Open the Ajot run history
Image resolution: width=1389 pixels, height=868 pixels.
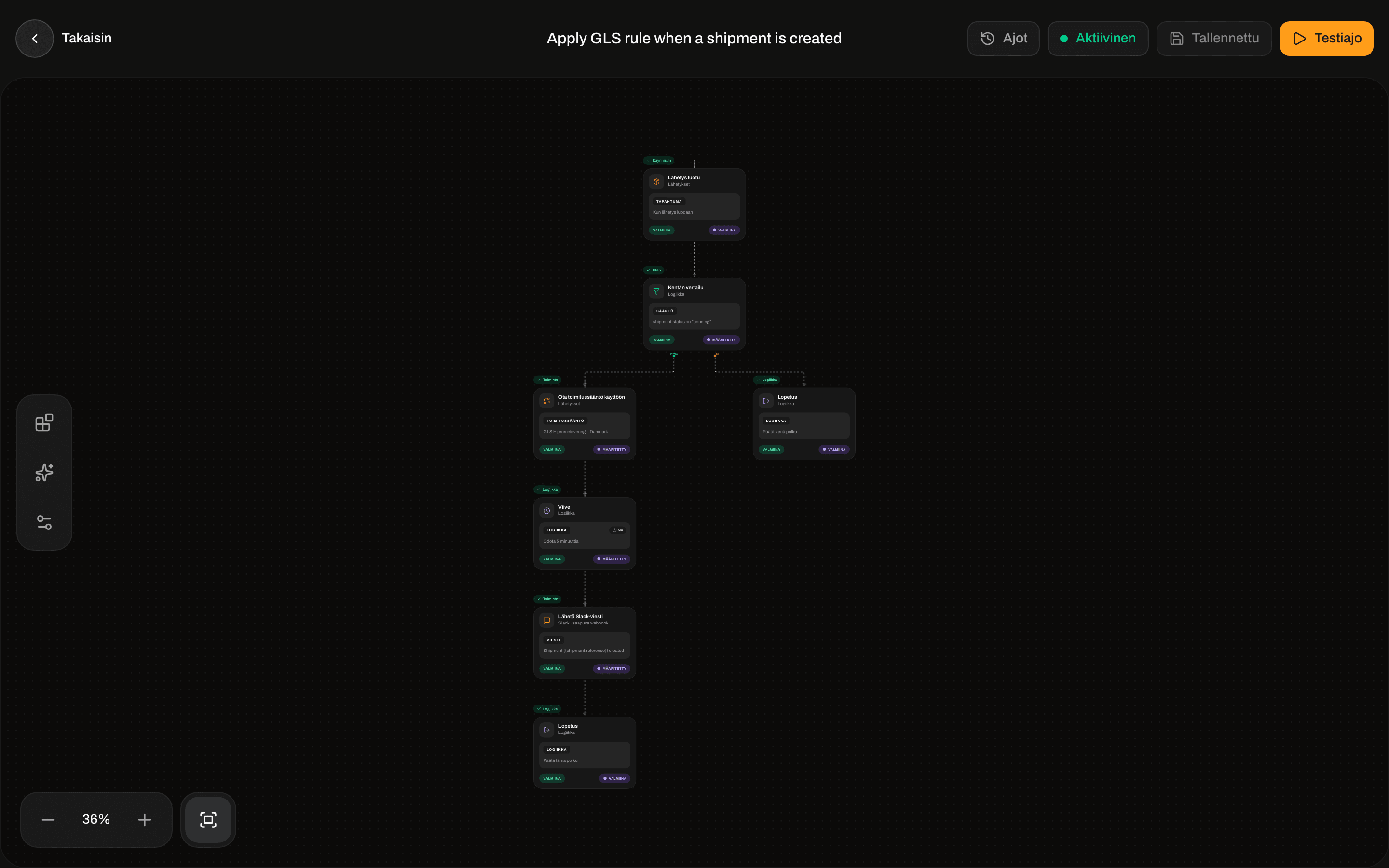[1003, 39]
